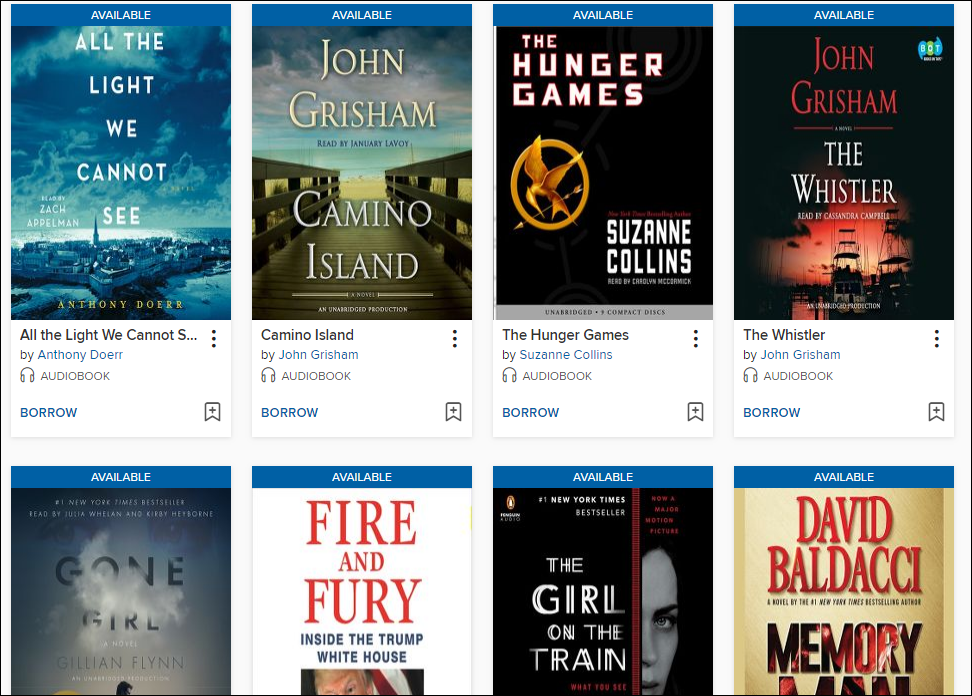Image resolution: width=972 pixels, height=696 pixels.
Task: Open John Grisham link under The Whistler
Action: pyautogui.click(x=800, y=355)
